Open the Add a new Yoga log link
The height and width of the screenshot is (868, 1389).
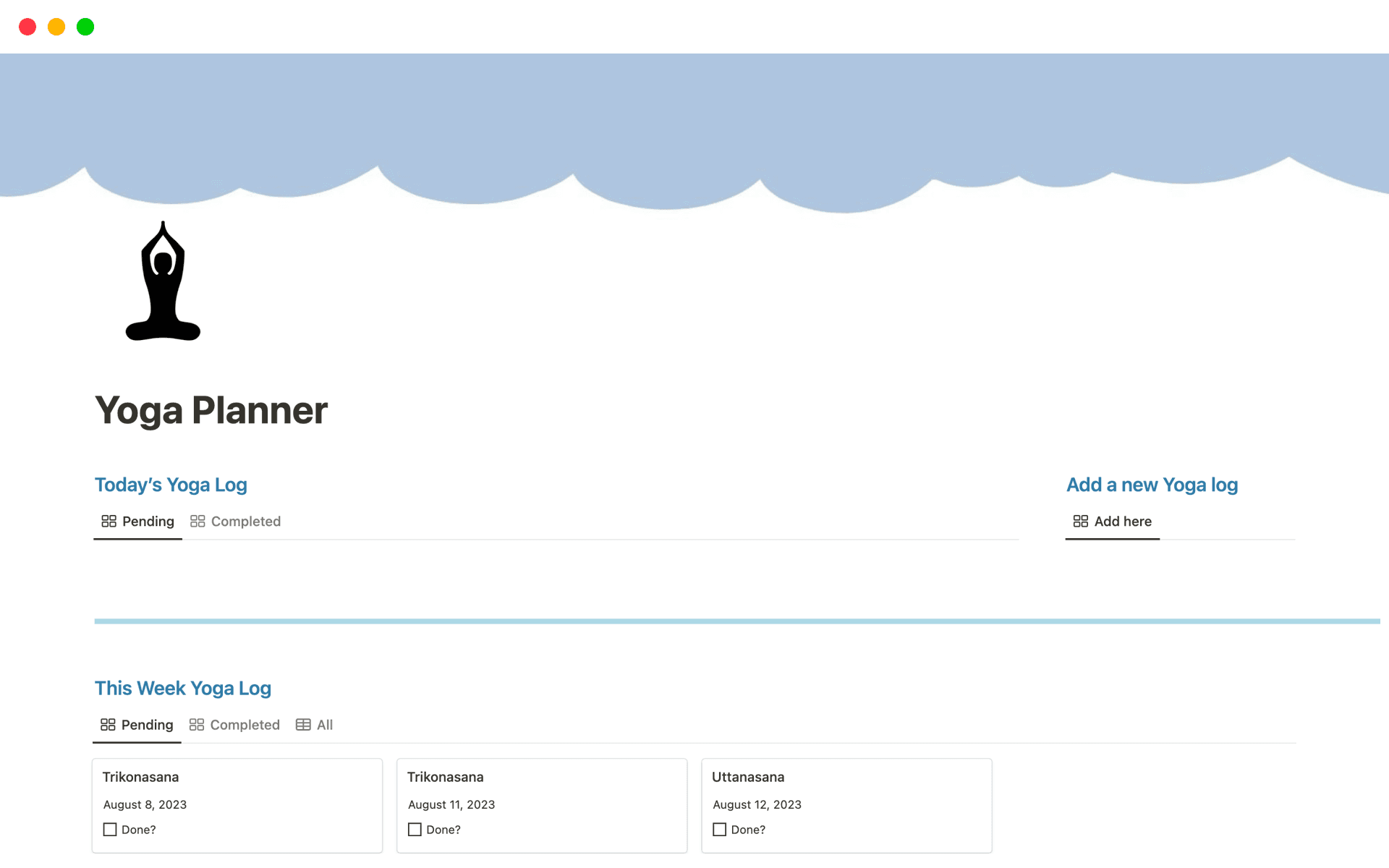[x=1152, y=485]
